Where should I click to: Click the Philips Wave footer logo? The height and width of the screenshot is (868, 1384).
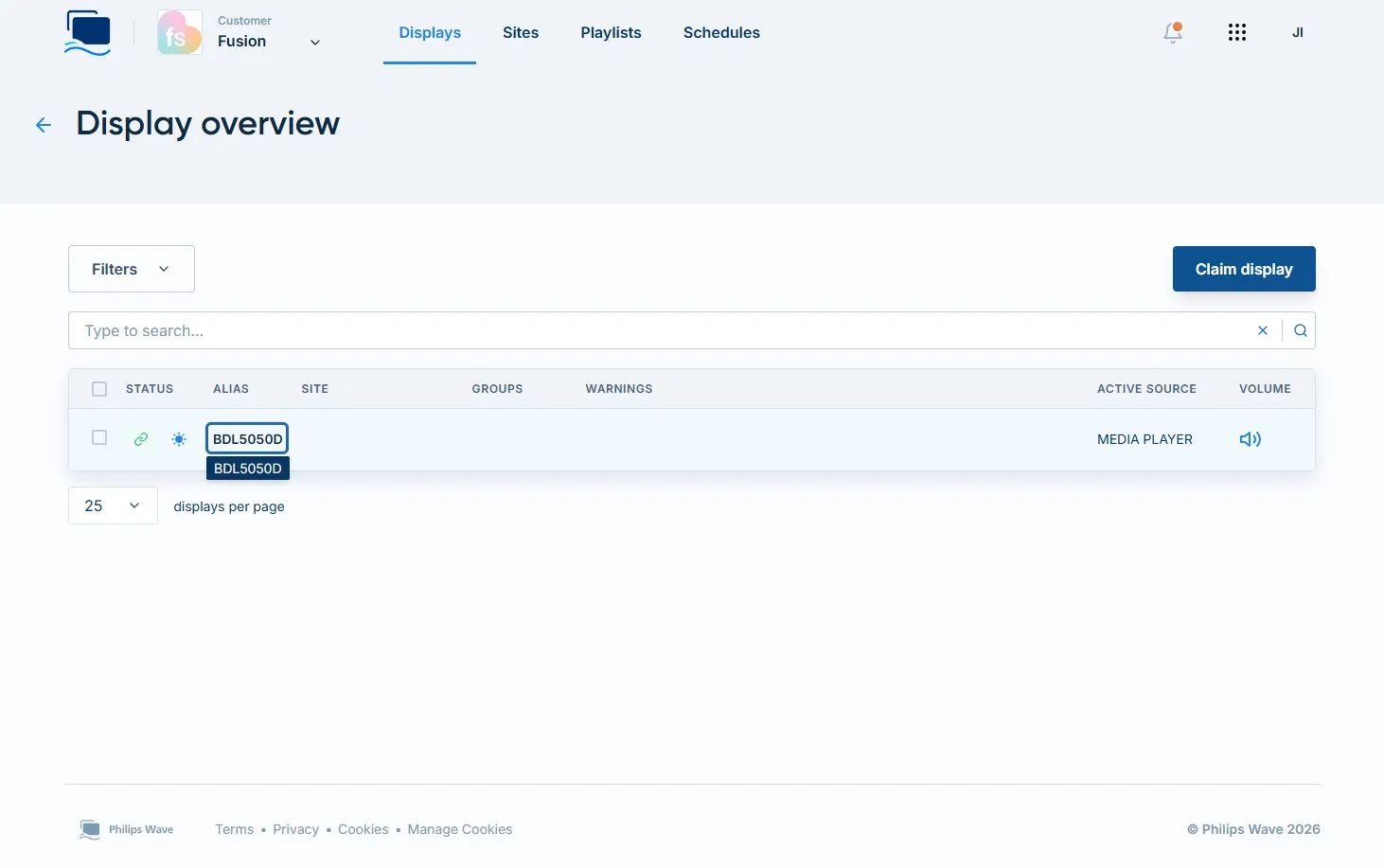pyautogui.click(x=127, y=829)
